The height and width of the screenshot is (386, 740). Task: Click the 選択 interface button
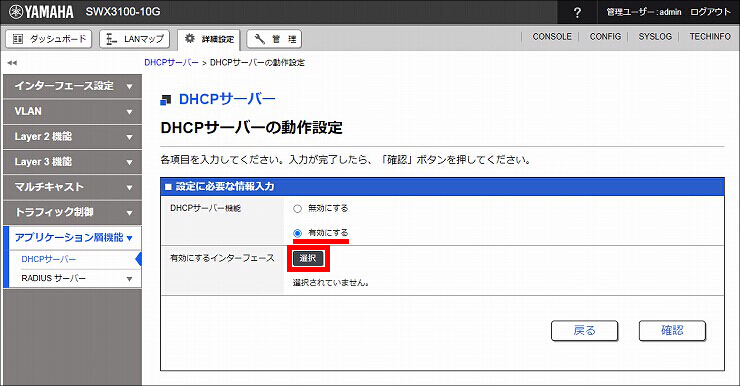308,258
